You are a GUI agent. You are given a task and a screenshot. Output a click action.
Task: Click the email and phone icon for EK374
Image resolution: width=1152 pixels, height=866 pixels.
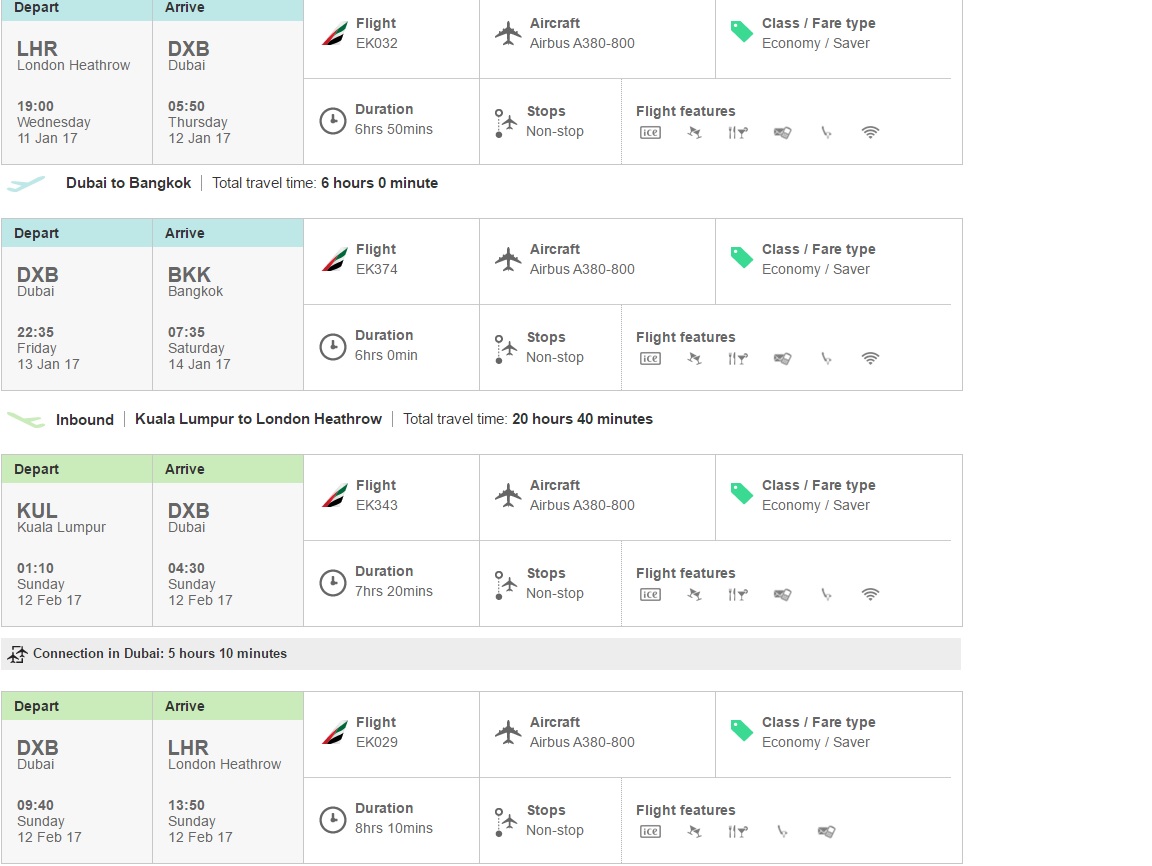782,358
